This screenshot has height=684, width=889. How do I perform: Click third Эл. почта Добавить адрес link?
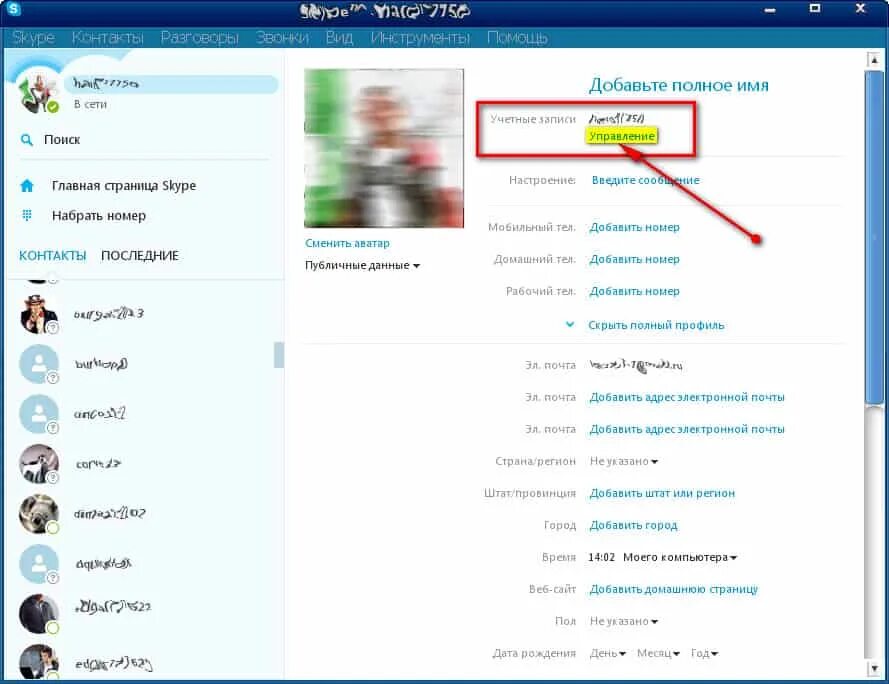[x=687, y=429]
